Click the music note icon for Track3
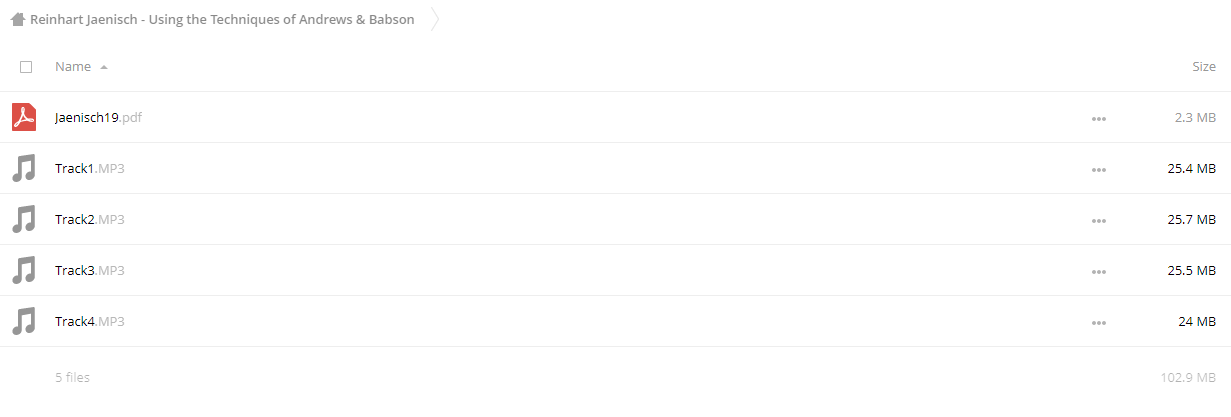The width and height of the screenshot is (1231, 417). pos(24,270)
